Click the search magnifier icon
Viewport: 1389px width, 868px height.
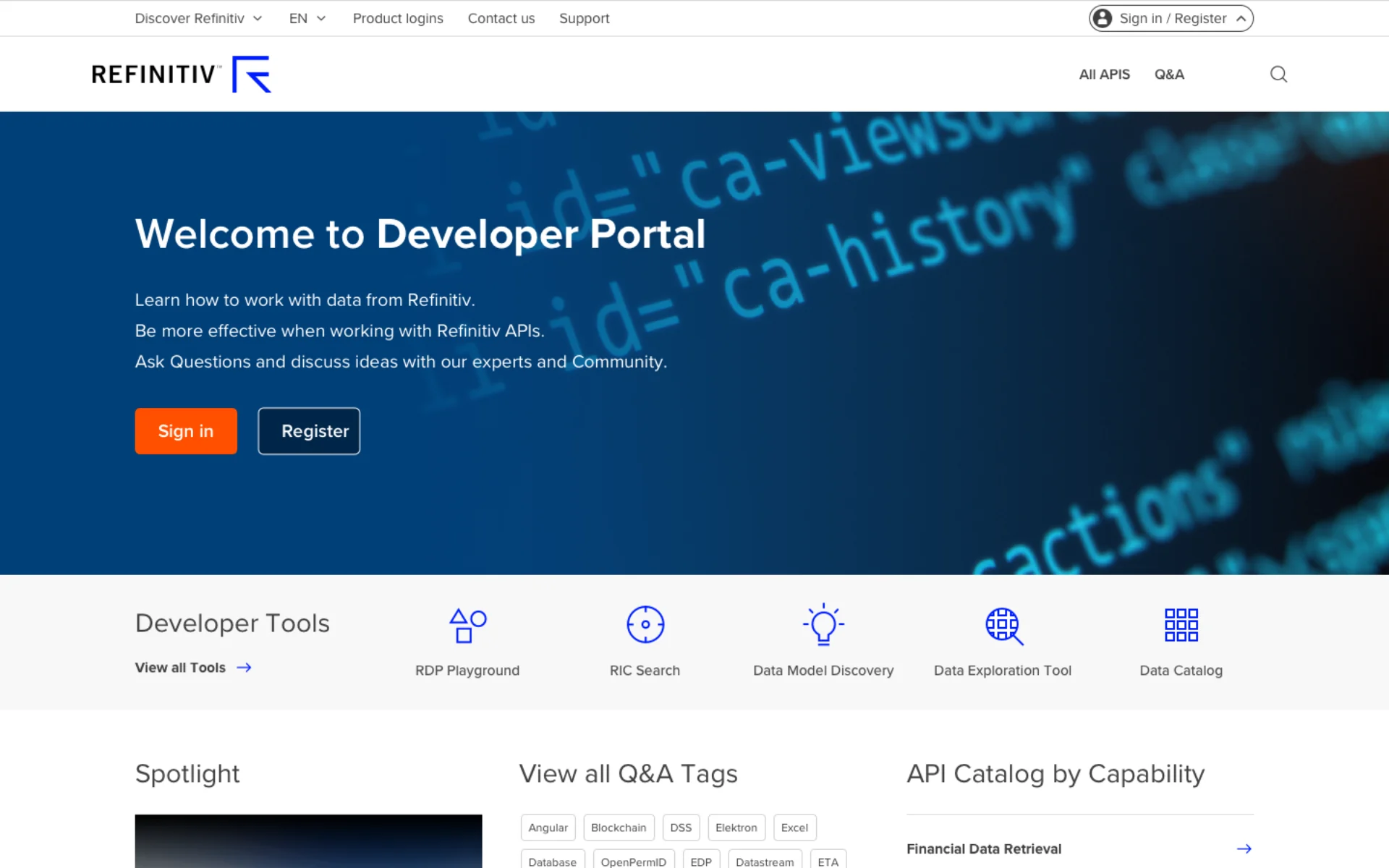(1278, 74)
